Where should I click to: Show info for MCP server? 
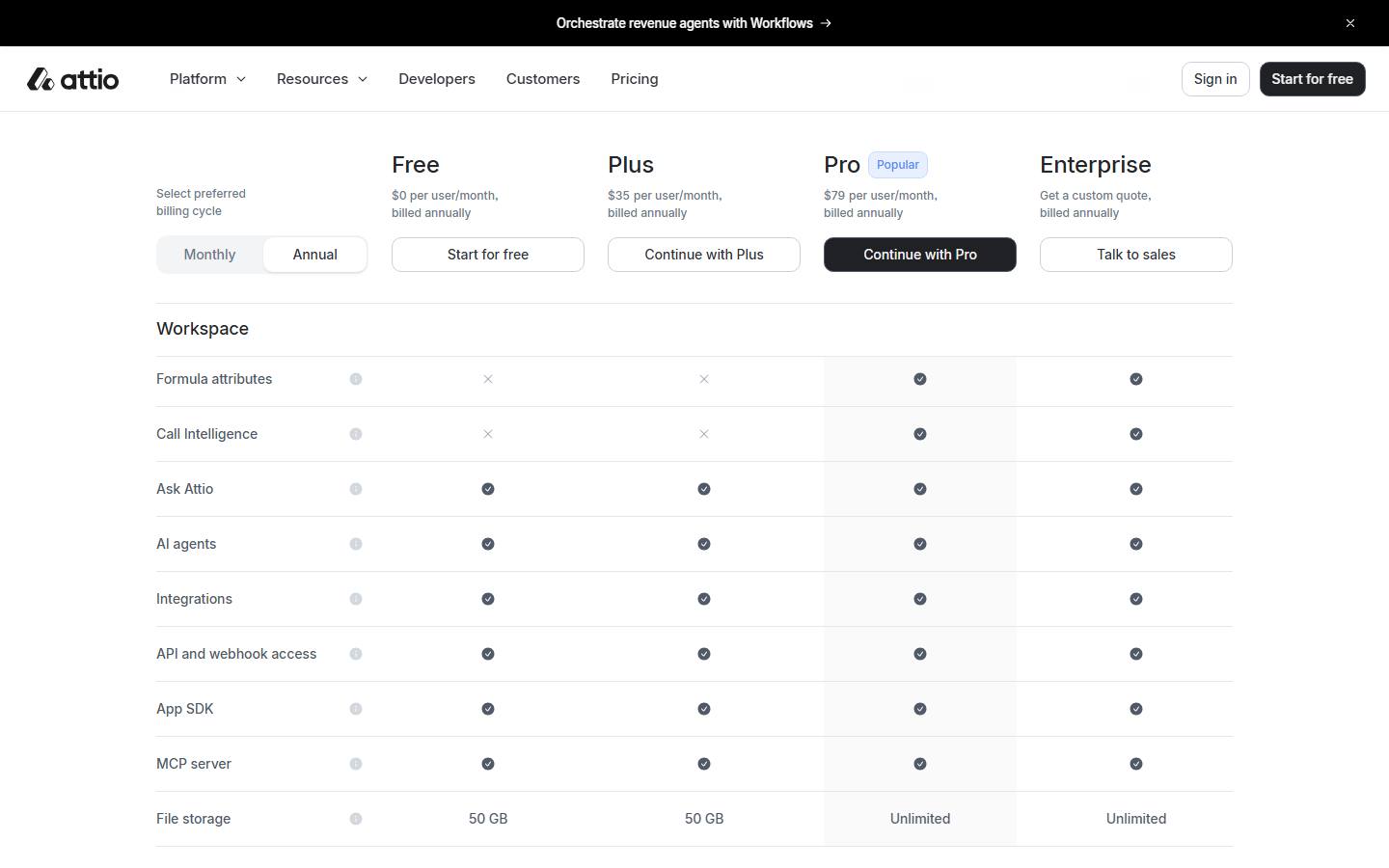(x=356, y=764)
